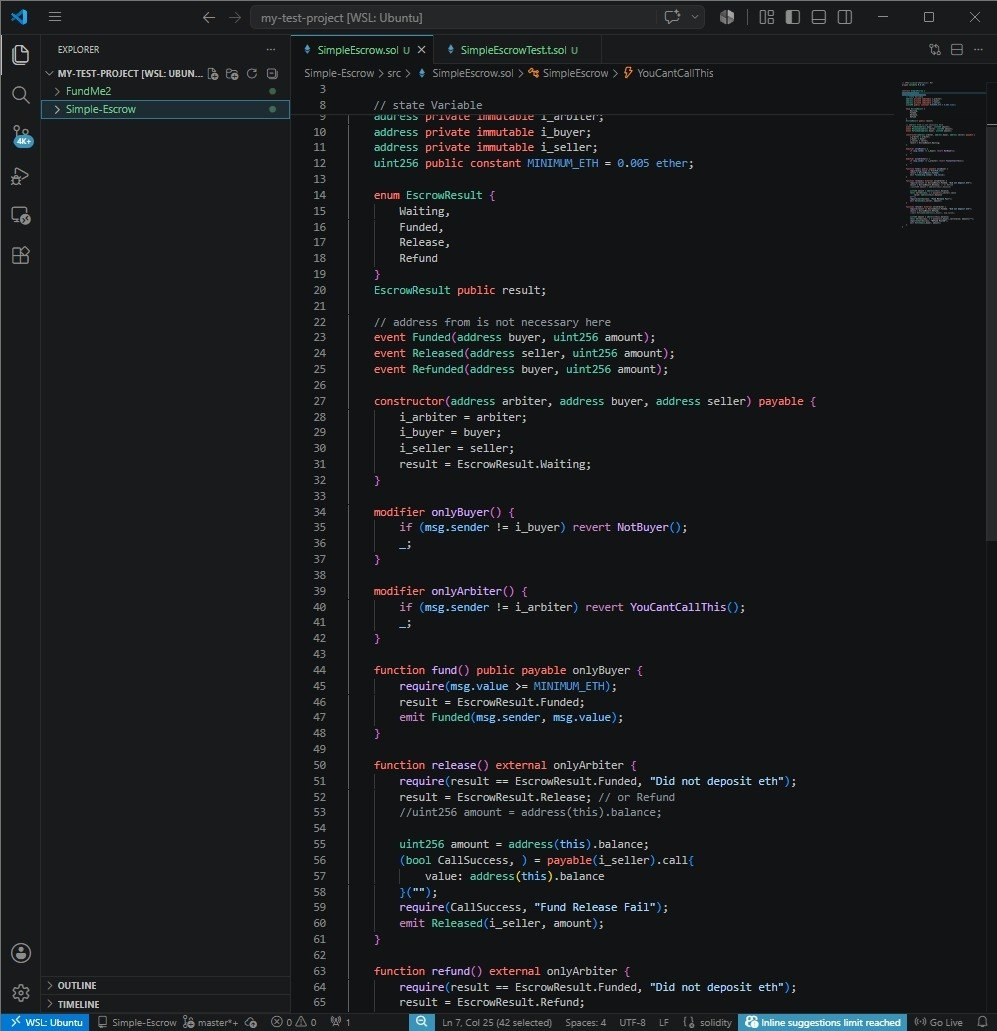Open the Copilot chat icon

[672, 17]
